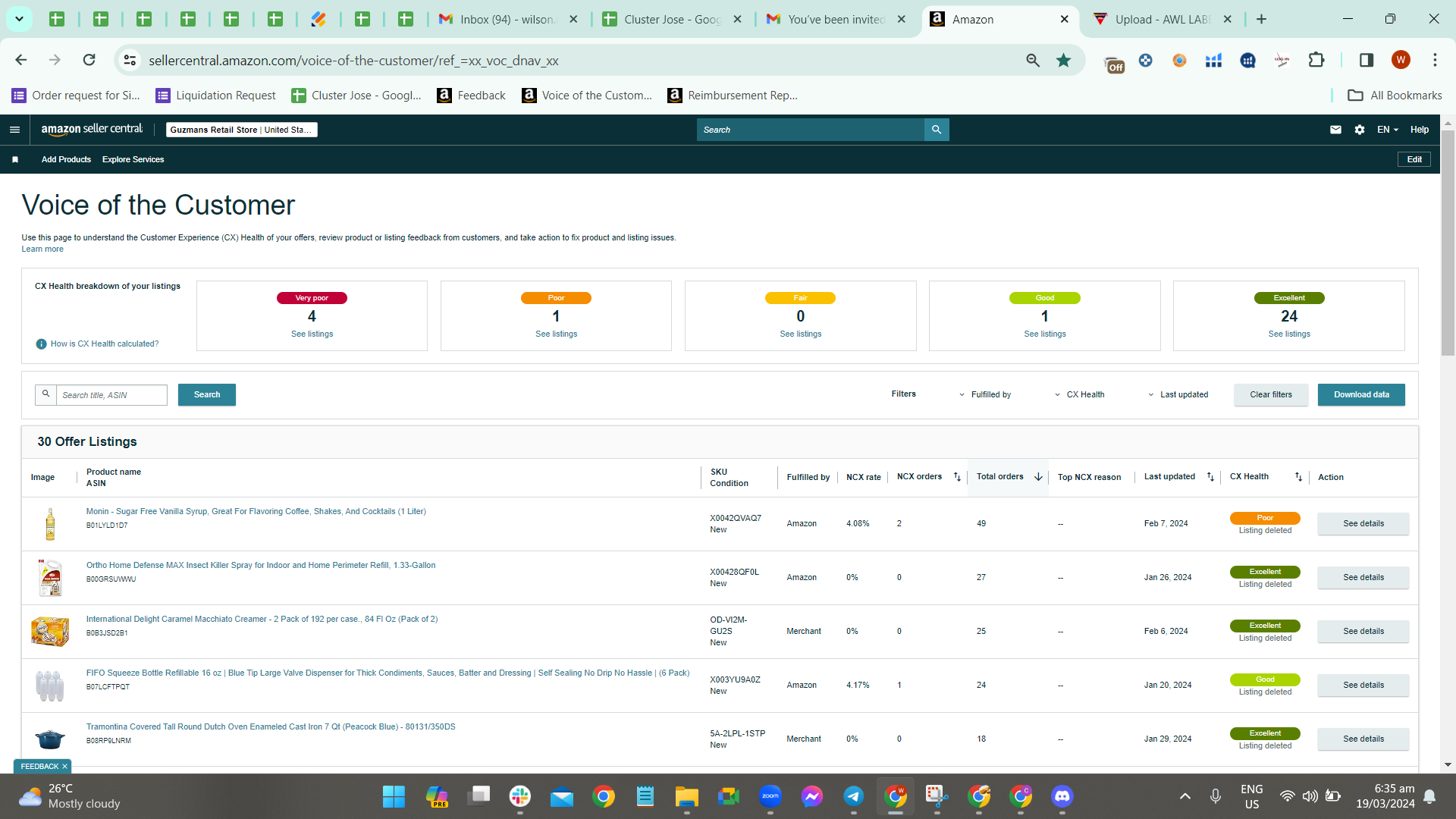Screen dimensions: 1456x819
Task: See details for Tramontina Dutch Oven listing
Action: coord(1363,739)
